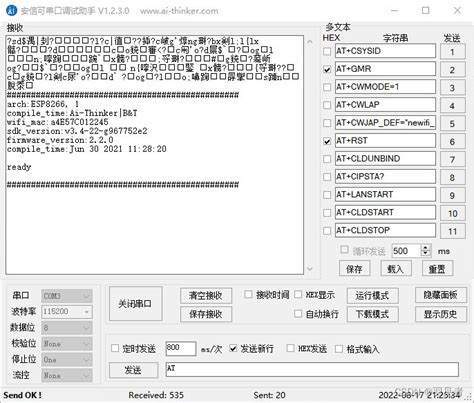Click the 下载模式 download mode button
Screen dimensions: 474x403
372,314
